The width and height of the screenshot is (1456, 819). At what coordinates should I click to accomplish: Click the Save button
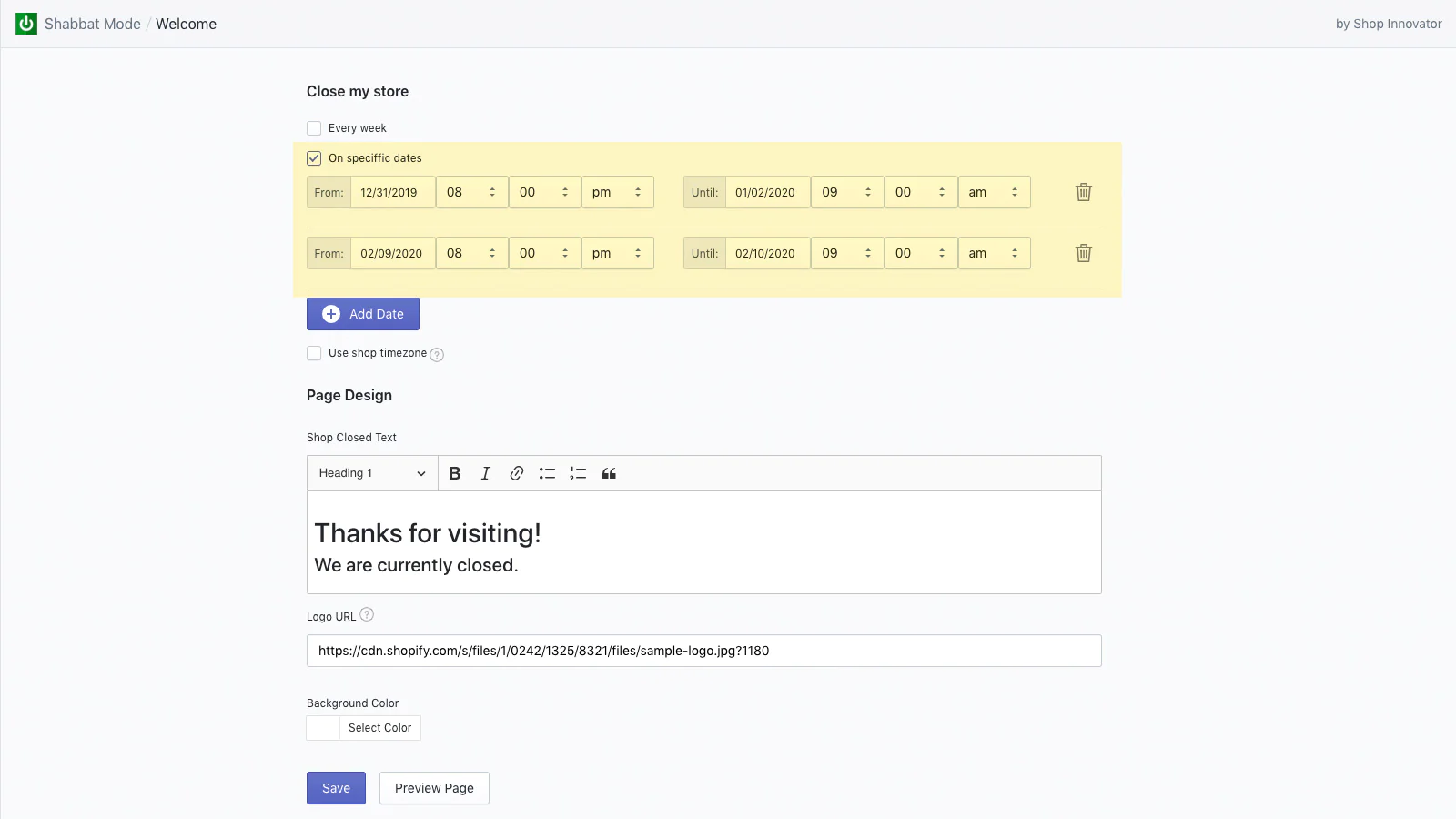[x=336, y=788]
